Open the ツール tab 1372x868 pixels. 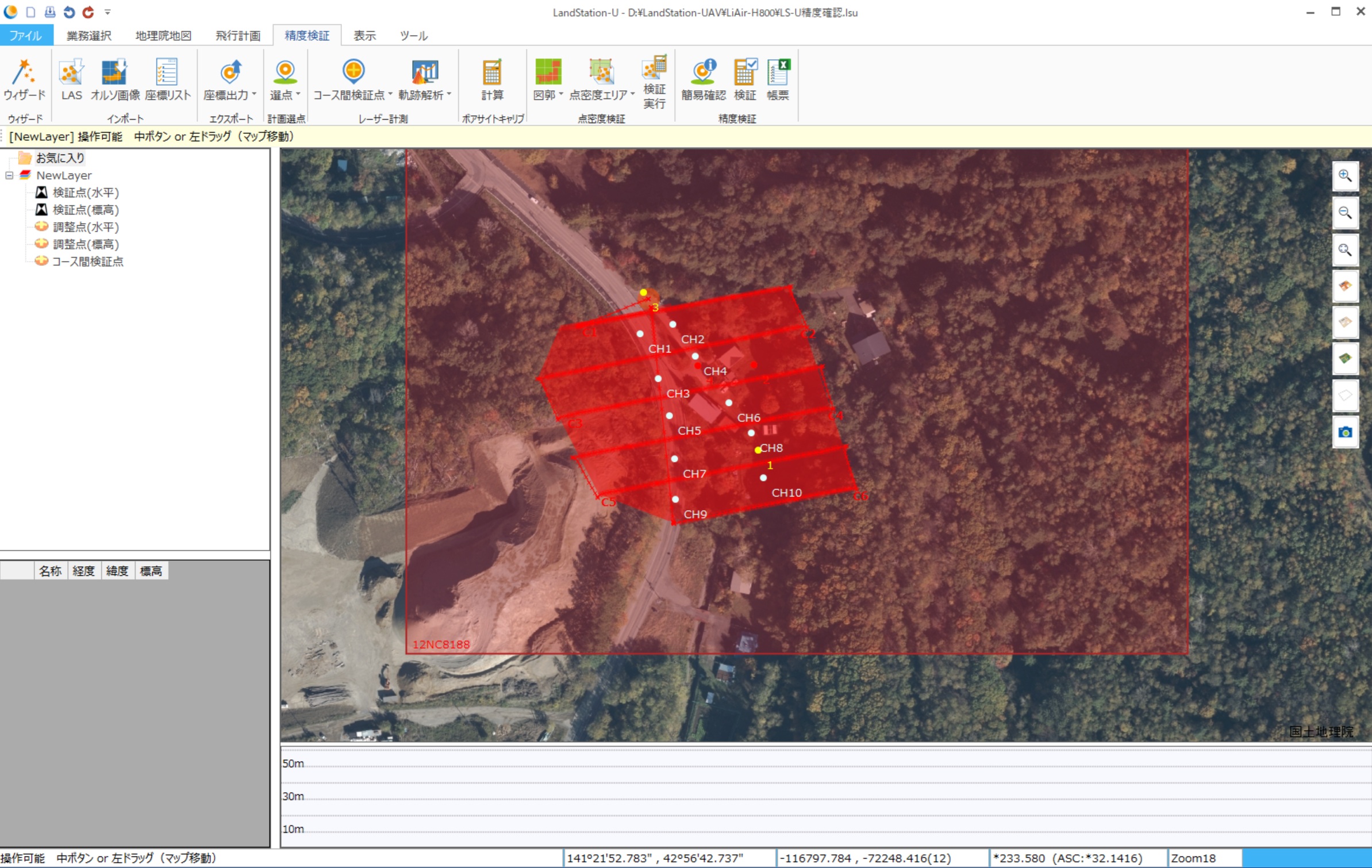[x=413, y=36]
